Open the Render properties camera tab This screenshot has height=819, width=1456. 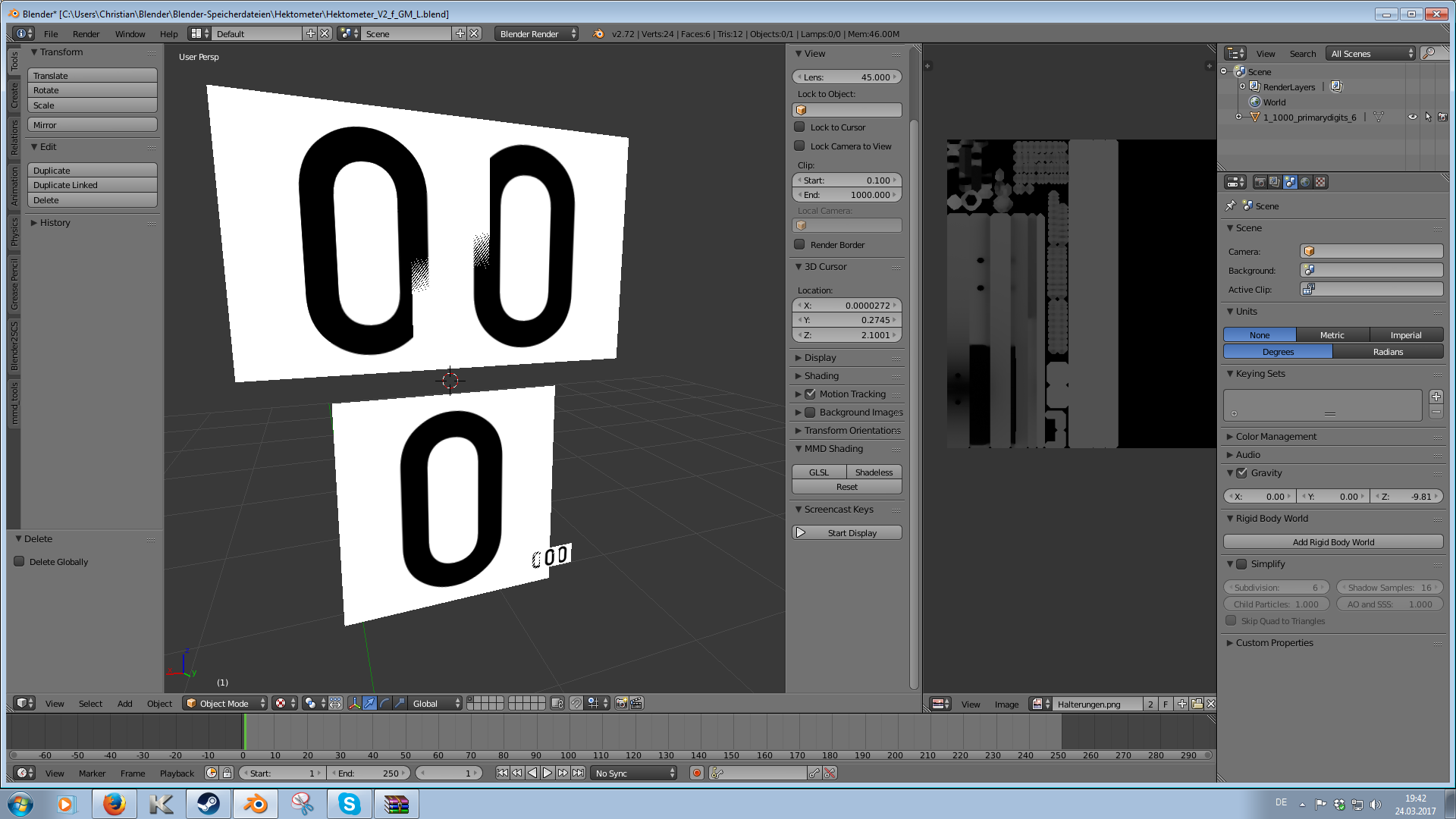(1260, 182)
